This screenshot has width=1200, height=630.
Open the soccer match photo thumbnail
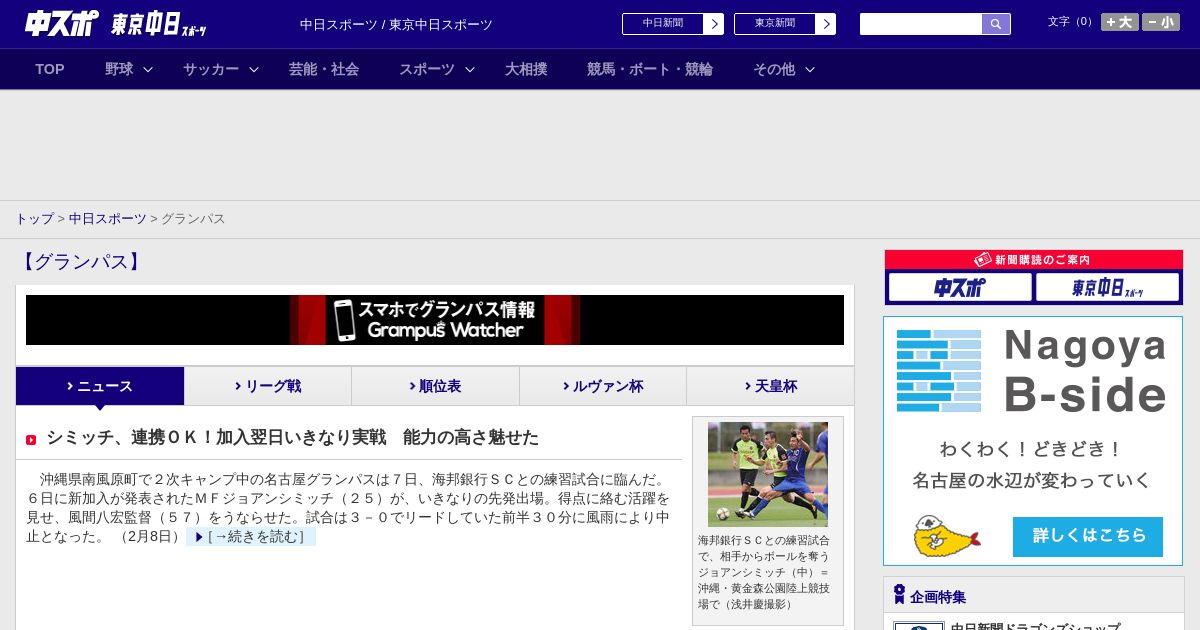coord(768,474)
